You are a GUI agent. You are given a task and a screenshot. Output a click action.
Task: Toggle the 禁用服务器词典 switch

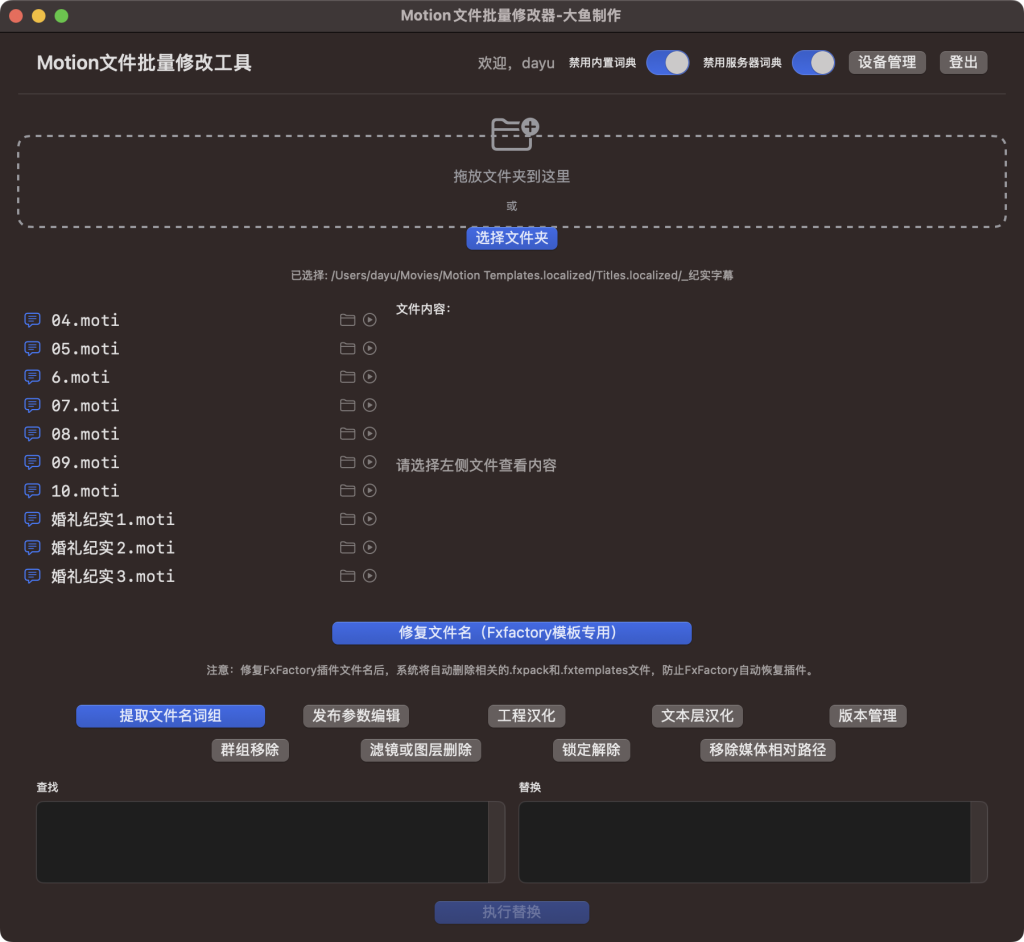pyautogui.click(x=813, y=63)
